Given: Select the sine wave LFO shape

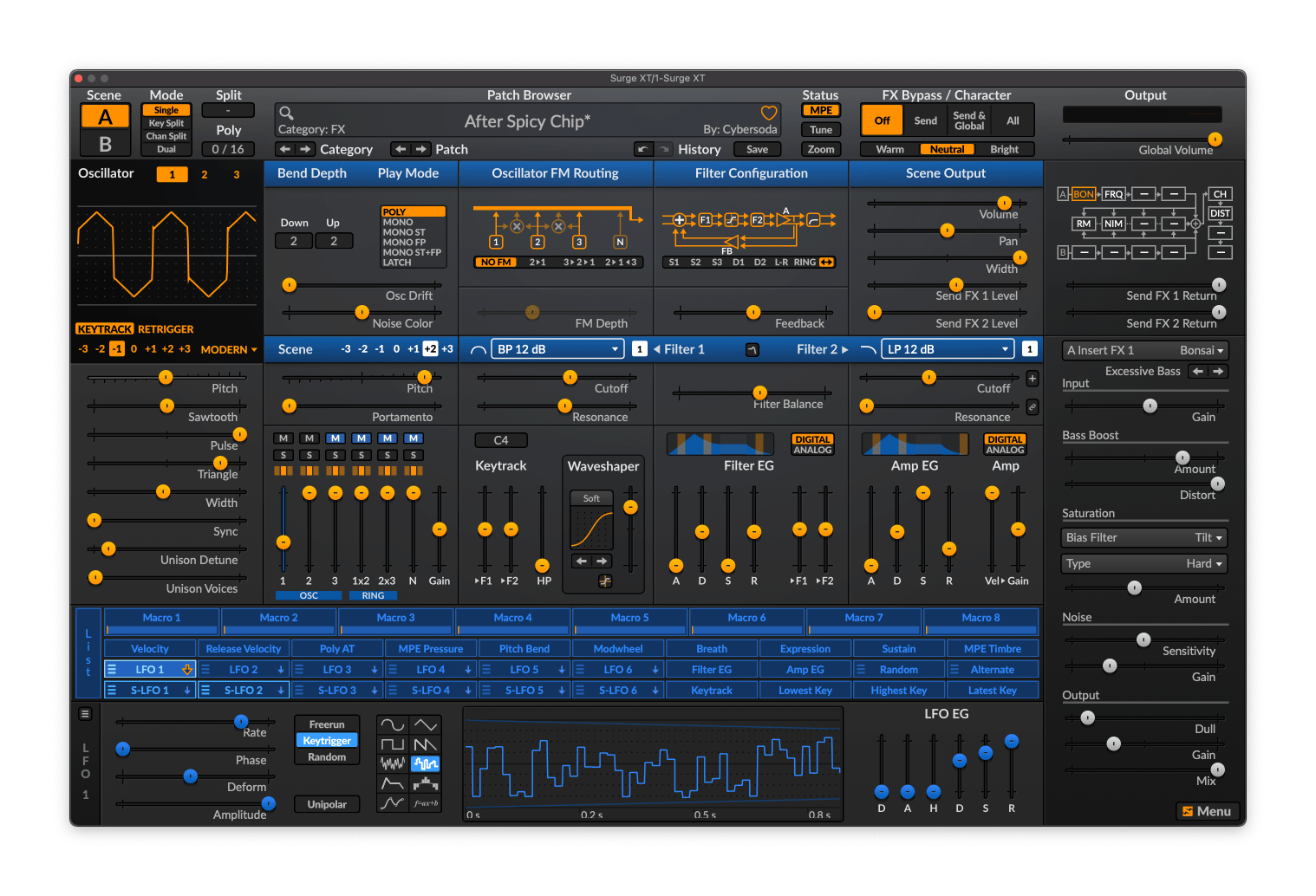Looking at the screenshot, I should click(393, 724).
